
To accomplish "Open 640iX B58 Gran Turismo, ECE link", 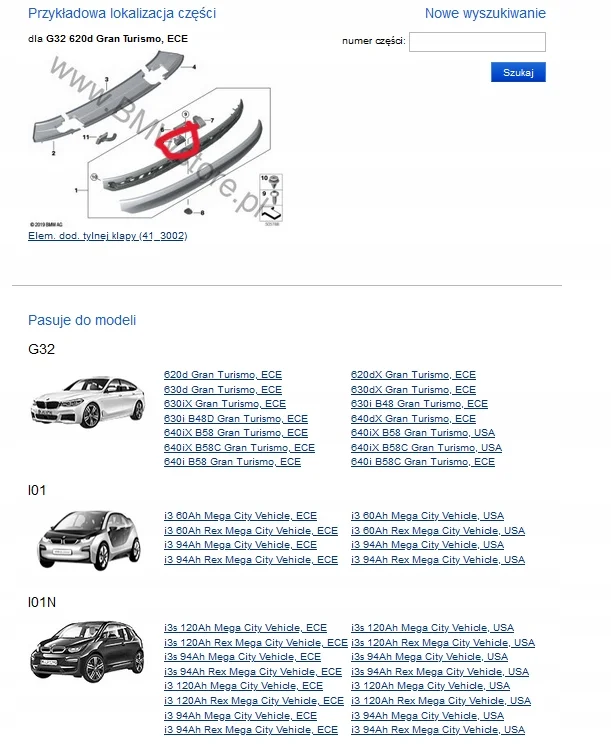I will pos(236,433).
